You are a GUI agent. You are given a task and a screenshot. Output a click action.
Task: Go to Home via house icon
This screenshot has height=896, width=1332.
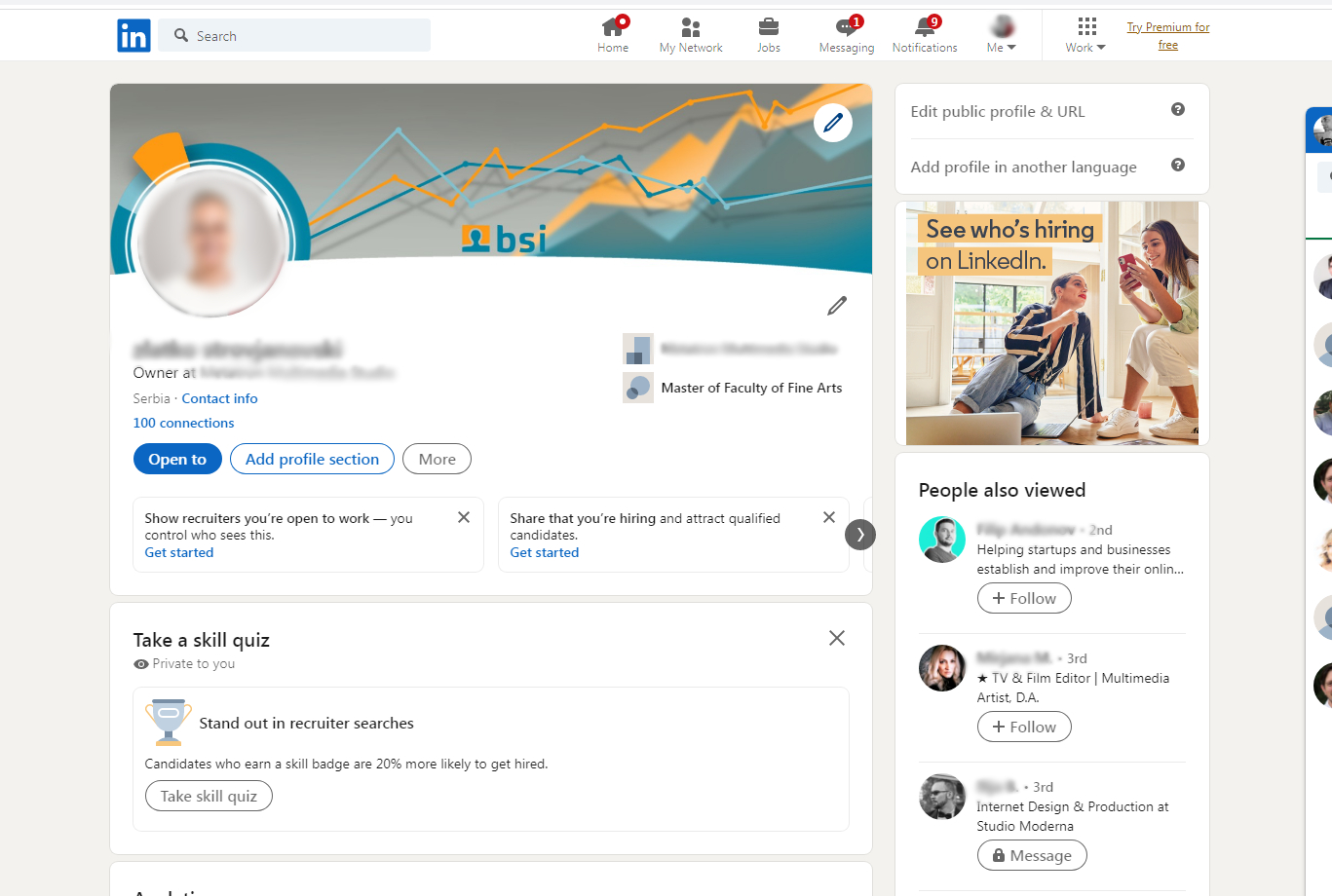(x=612, y=26)
